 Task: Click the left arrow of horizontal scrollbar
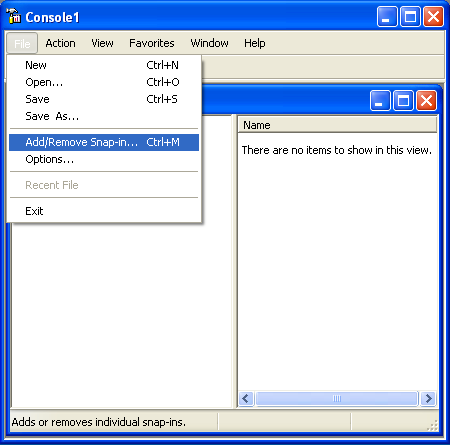click(246, 398)
